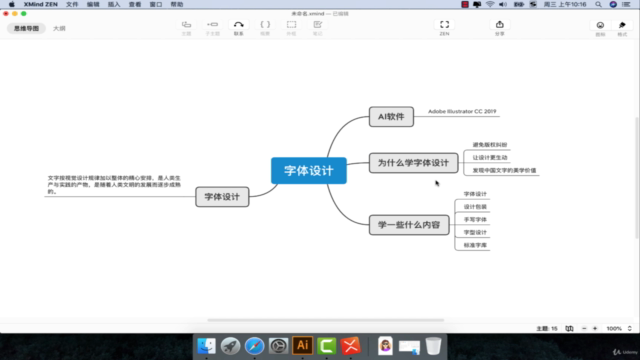This screenshot has height=360, width=640.
Task: Open the volume control in the menu bar
Action: point(503,4)
